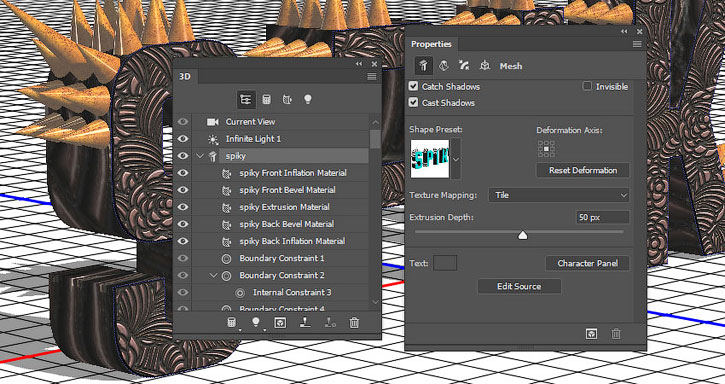Click Render icon at Properties panel bottom
Viewport: 725px width, 384px height.
coord(591,334)
